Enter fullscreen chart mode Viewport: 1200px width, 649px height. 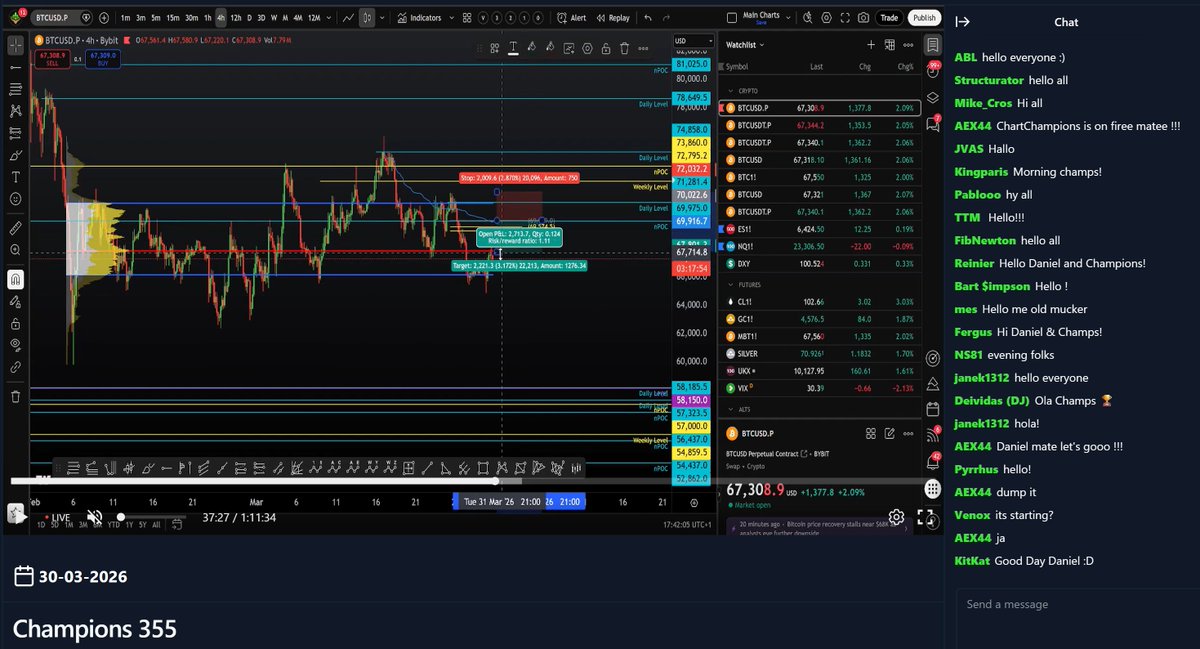pos(845,18)
